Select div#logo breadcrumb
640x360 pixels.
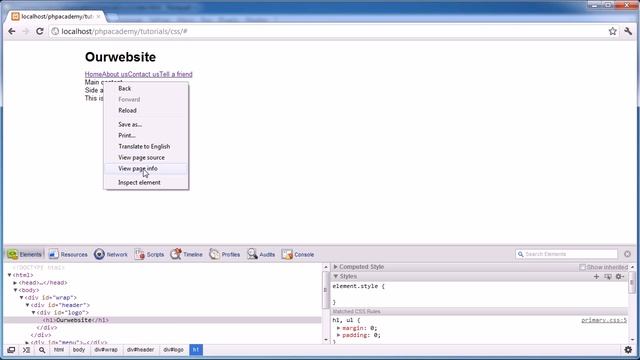pos(173,350)
